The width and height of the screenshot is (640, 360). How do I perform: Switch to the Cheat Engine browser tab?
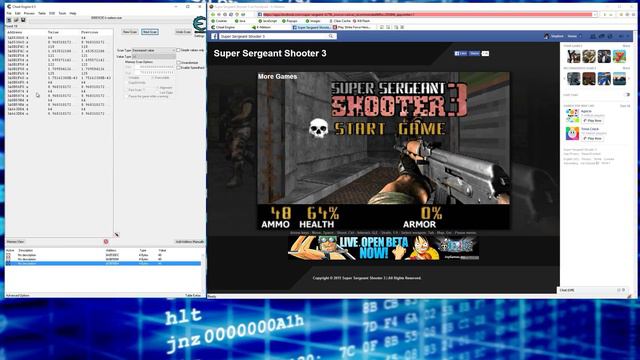(x=223, y=27)
